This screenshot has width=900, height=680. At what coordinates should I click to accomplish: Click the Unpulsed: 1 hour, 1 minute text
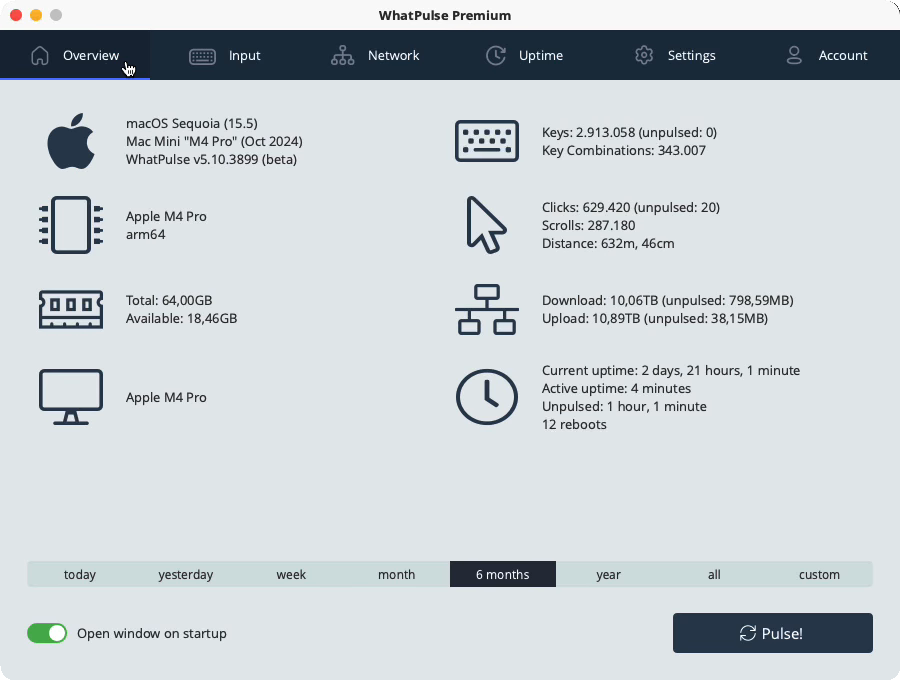point(624,406)
